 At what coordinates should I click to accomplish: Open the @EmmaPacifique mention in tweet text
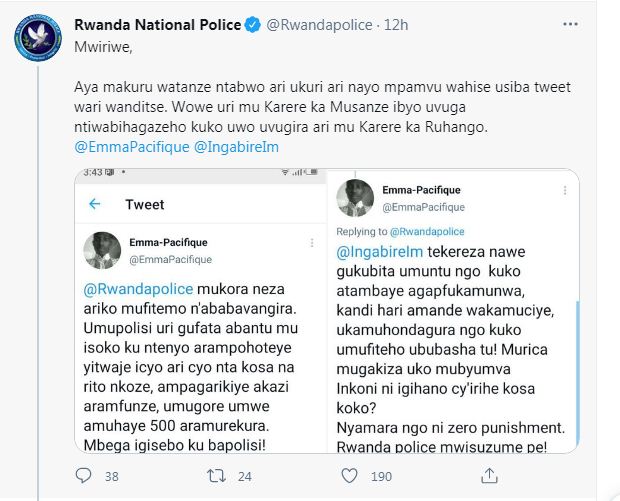(129, 148)
